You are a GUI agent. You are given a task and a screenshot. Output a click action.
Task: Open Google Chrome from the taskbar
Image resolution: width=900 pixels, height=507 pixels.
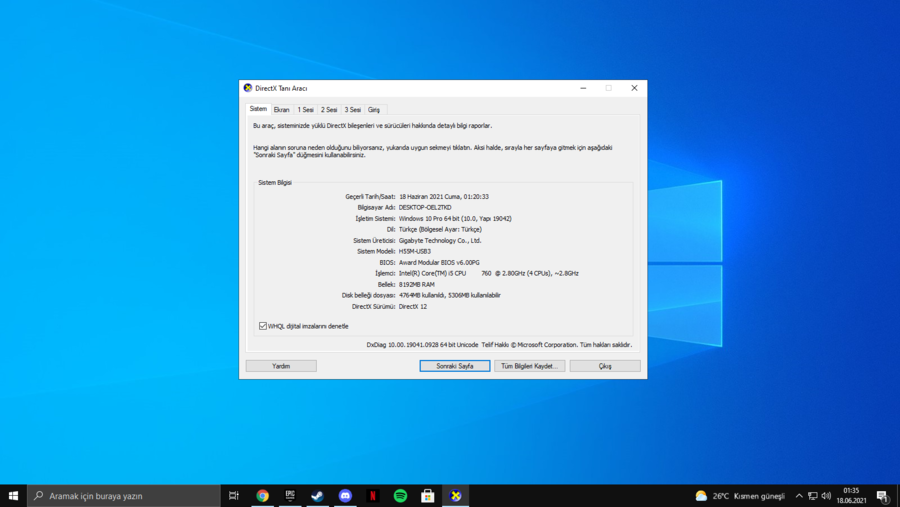(262, 496)
